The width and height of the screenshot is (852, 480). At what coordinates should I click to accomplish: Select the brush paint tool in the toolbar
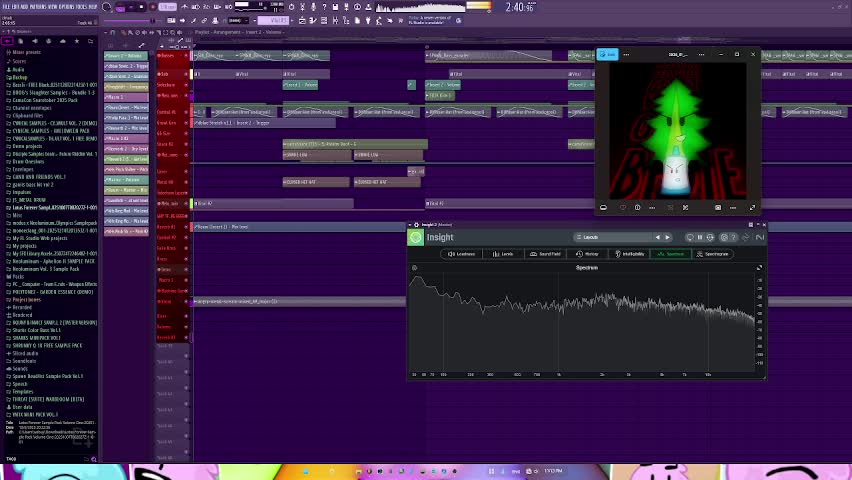[193, 21]
